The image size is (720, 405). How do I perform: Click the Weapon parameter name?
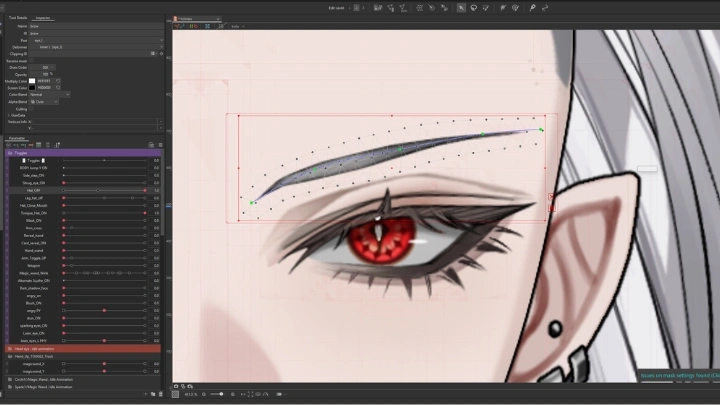(34, 265)
